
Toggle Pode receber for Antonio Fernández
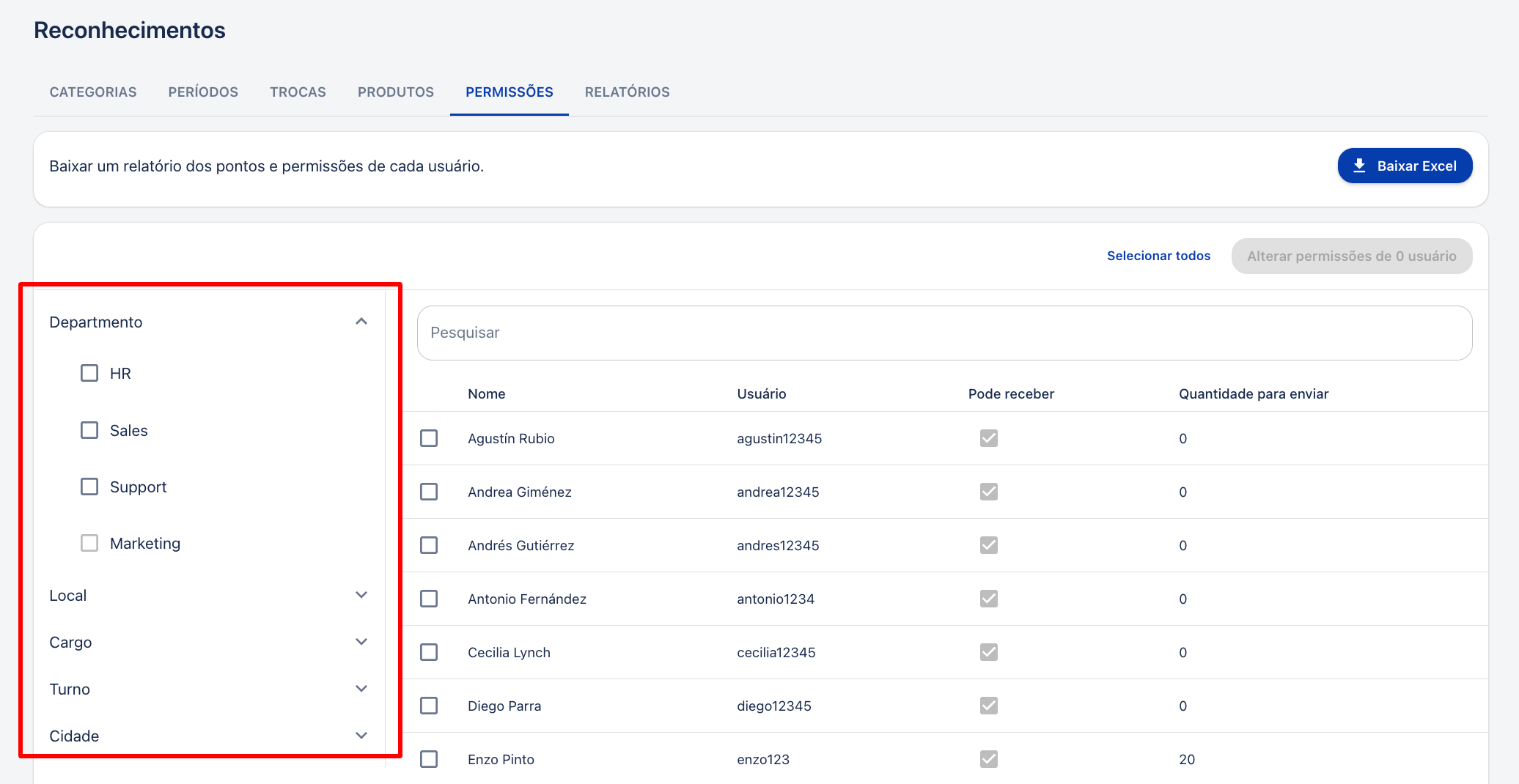pyautogui.click(x=989, y=599)
